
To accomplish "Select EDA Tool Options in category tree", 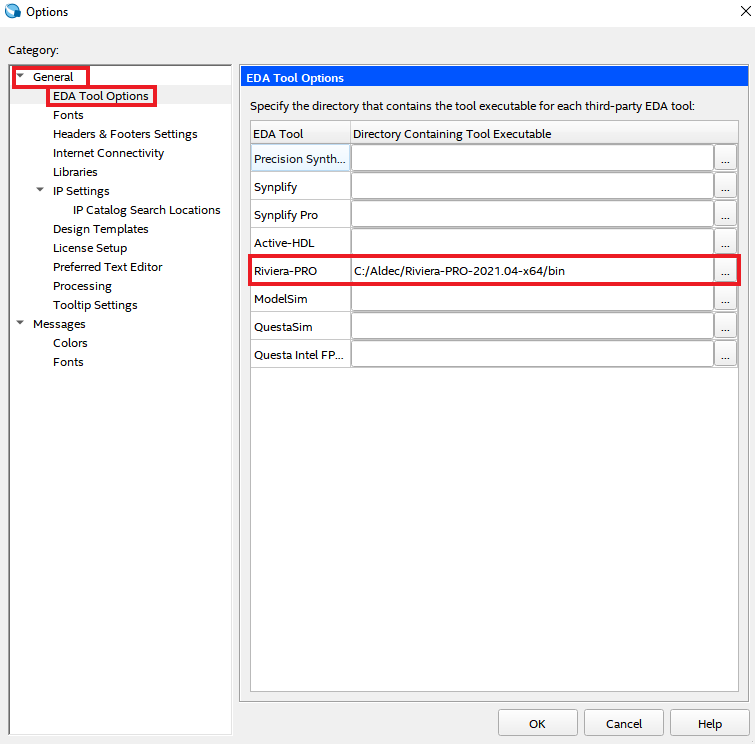I will pos(101,96).
